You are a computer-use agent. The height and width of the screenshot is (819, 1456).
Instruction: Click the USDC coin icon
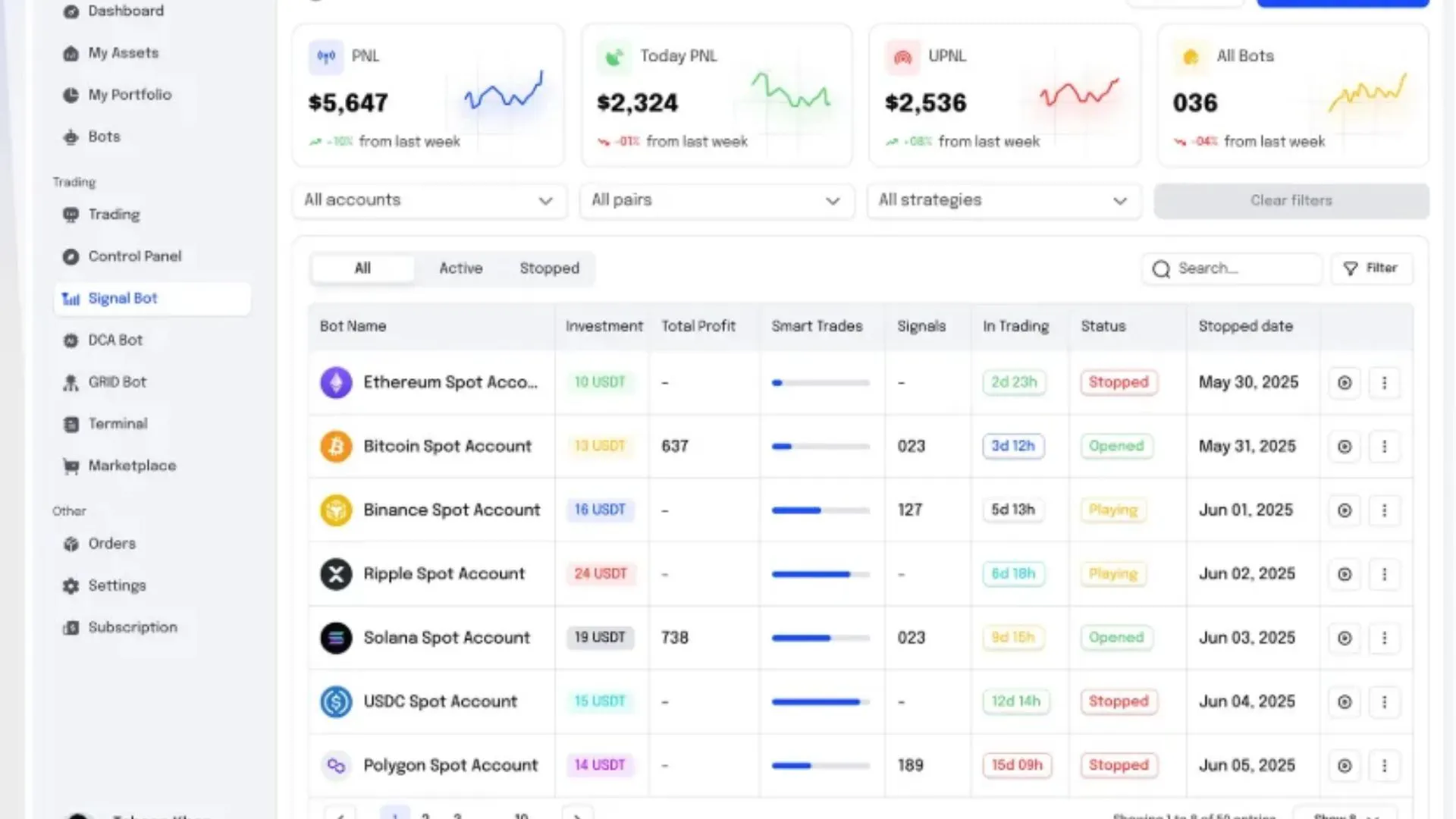[x=336, y=701]
